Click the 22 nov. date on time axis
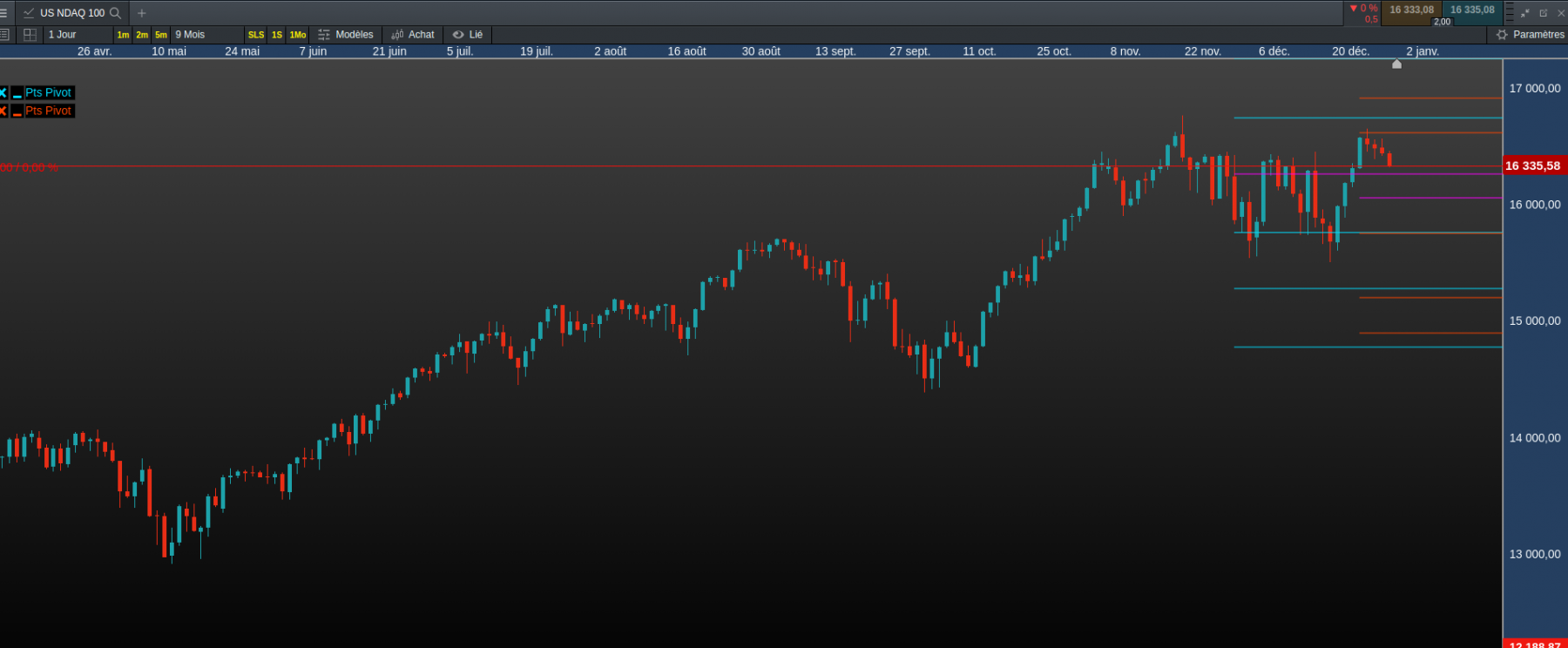Viewport: 1568px width, 648px height. tap(1202, 51)
